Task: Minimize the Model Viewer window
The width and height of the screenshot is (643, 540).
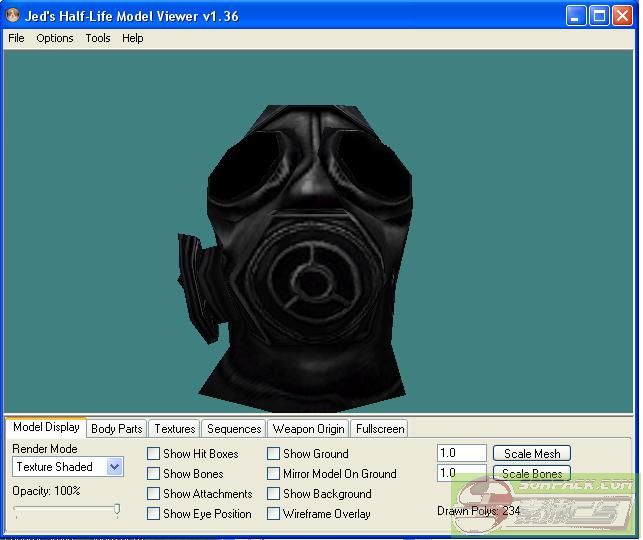Action: click(576, 15)
